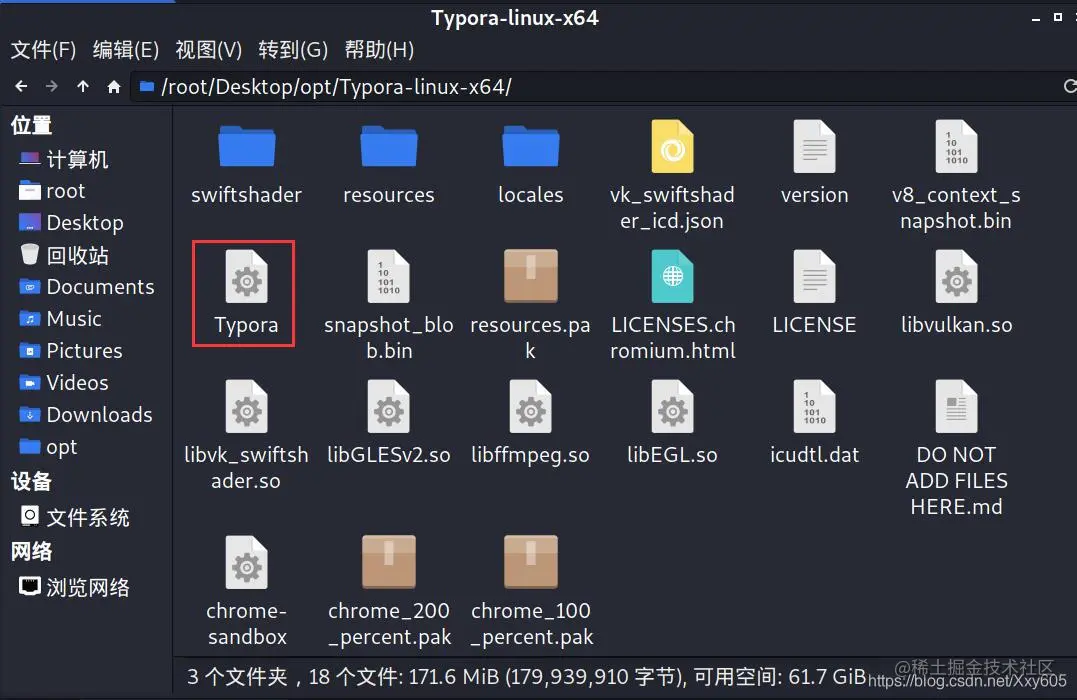Go forward with the right arrow button

point(52,87)
